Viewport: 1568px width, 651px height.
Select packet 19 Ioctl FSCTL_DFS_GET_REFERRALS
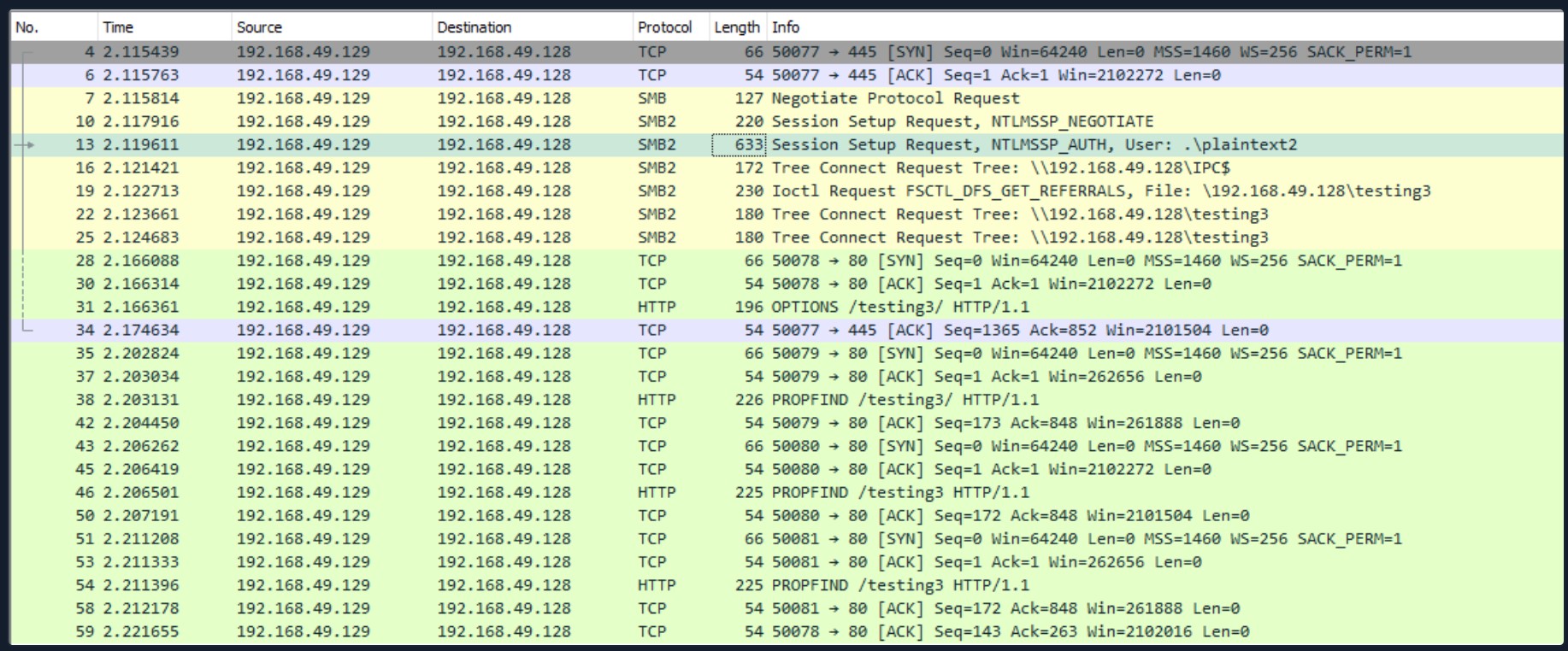787,191
